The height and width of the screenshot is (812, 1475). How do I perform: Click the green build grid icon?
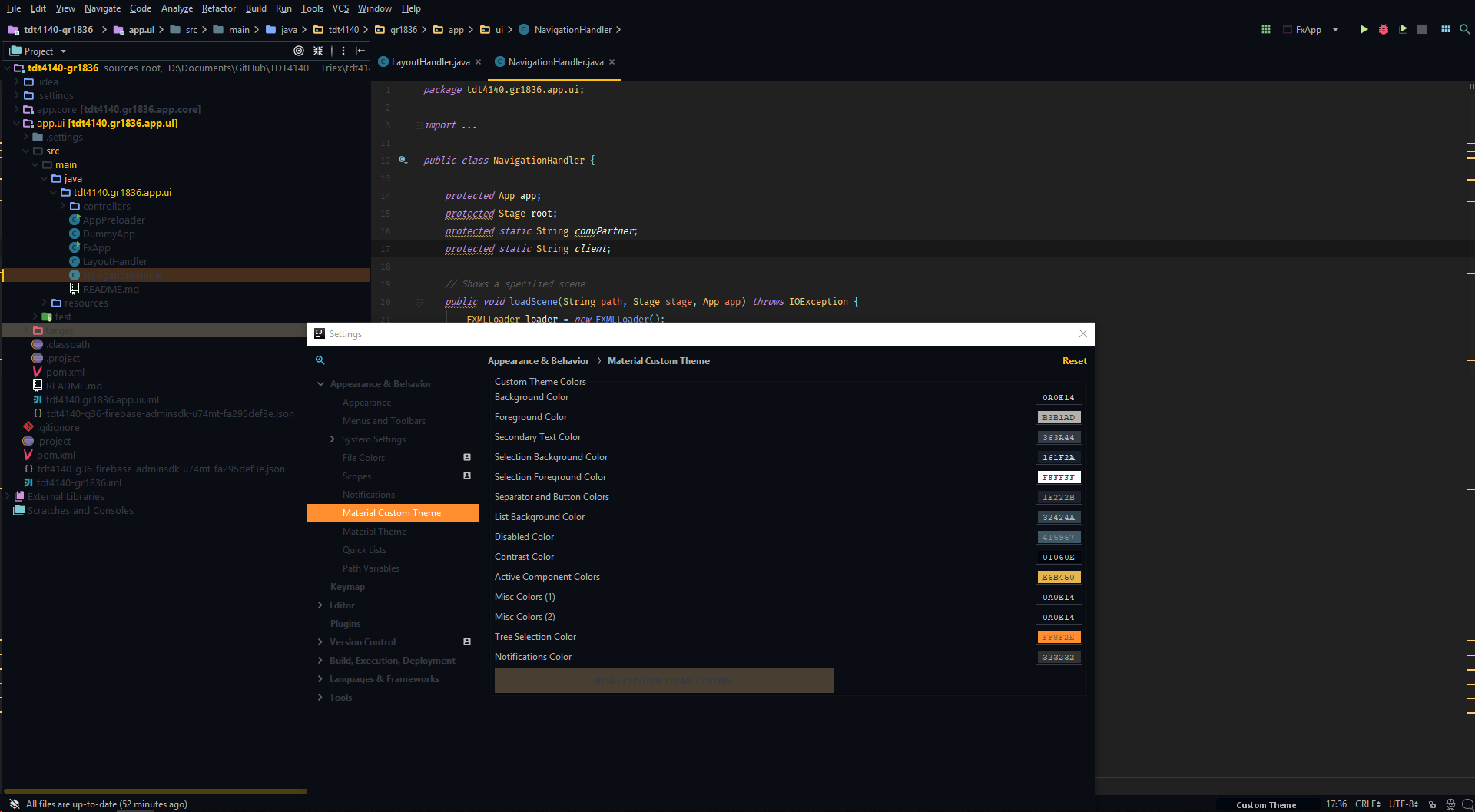tap(1266, 29)
